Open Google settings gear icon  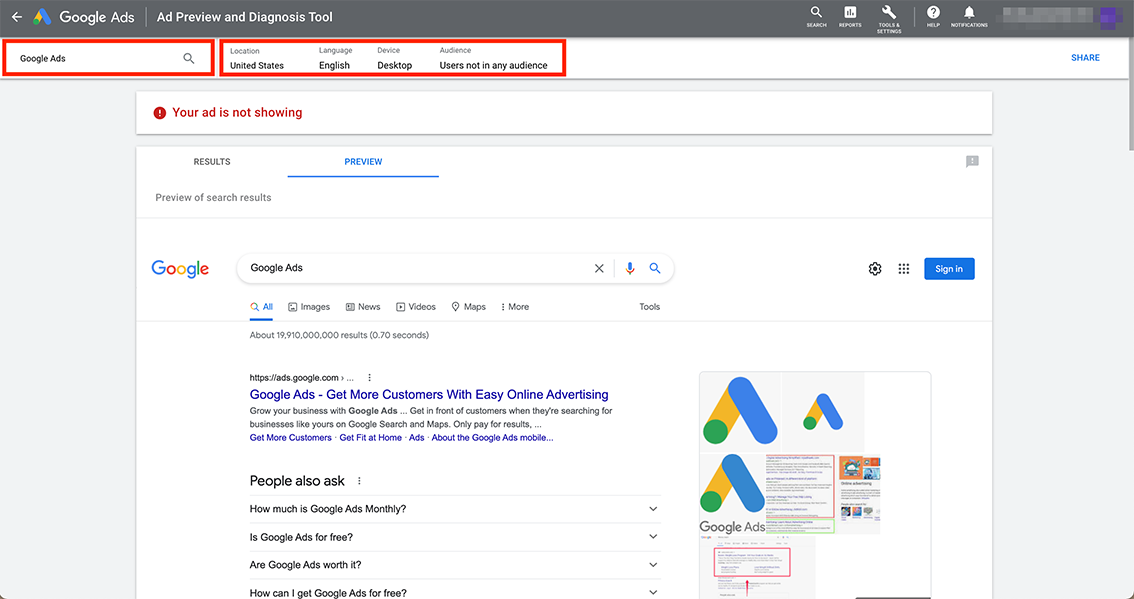[x=875, y=269]
